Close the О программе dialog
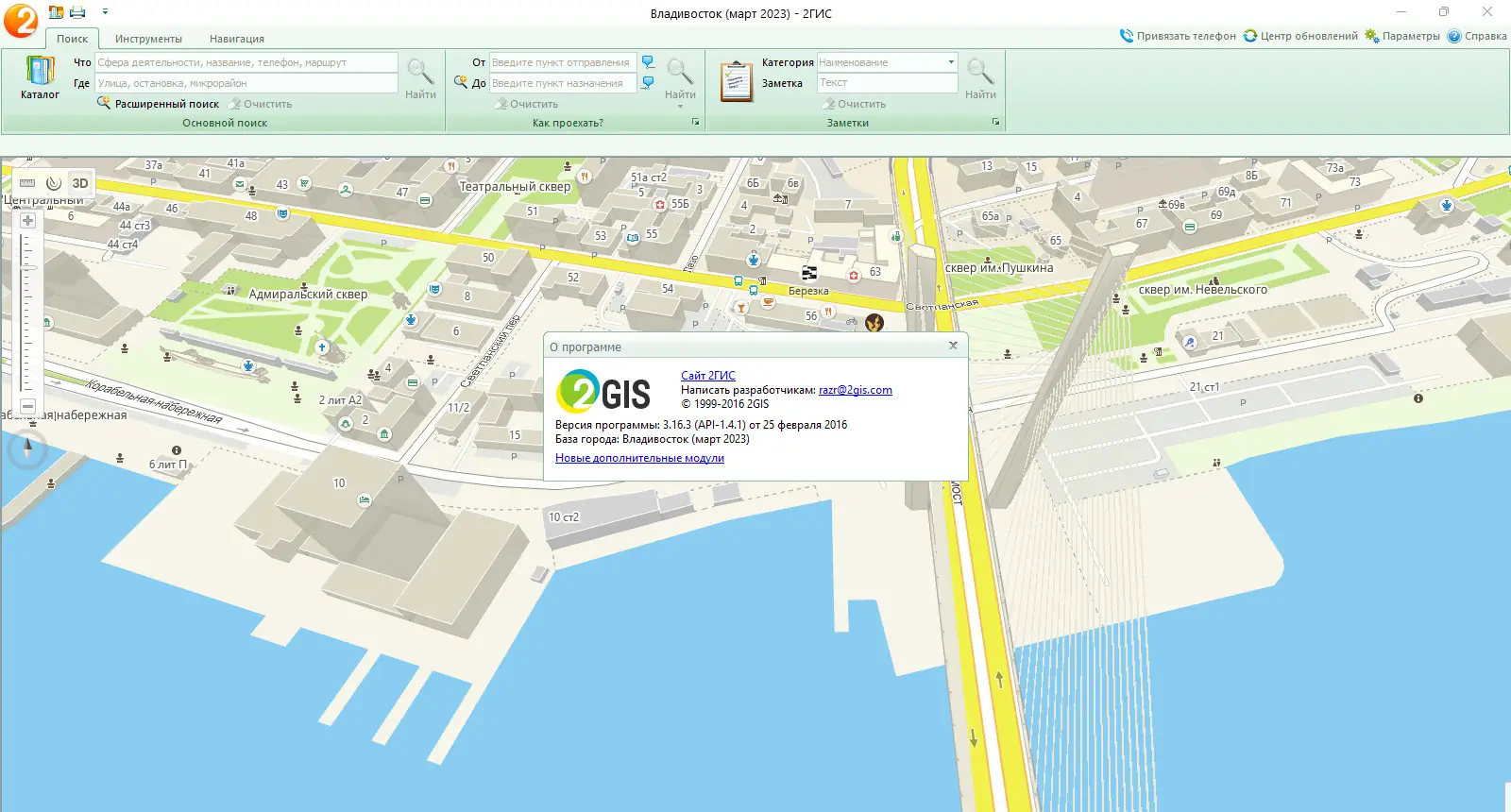1511x812 pixels. [953, 346]
